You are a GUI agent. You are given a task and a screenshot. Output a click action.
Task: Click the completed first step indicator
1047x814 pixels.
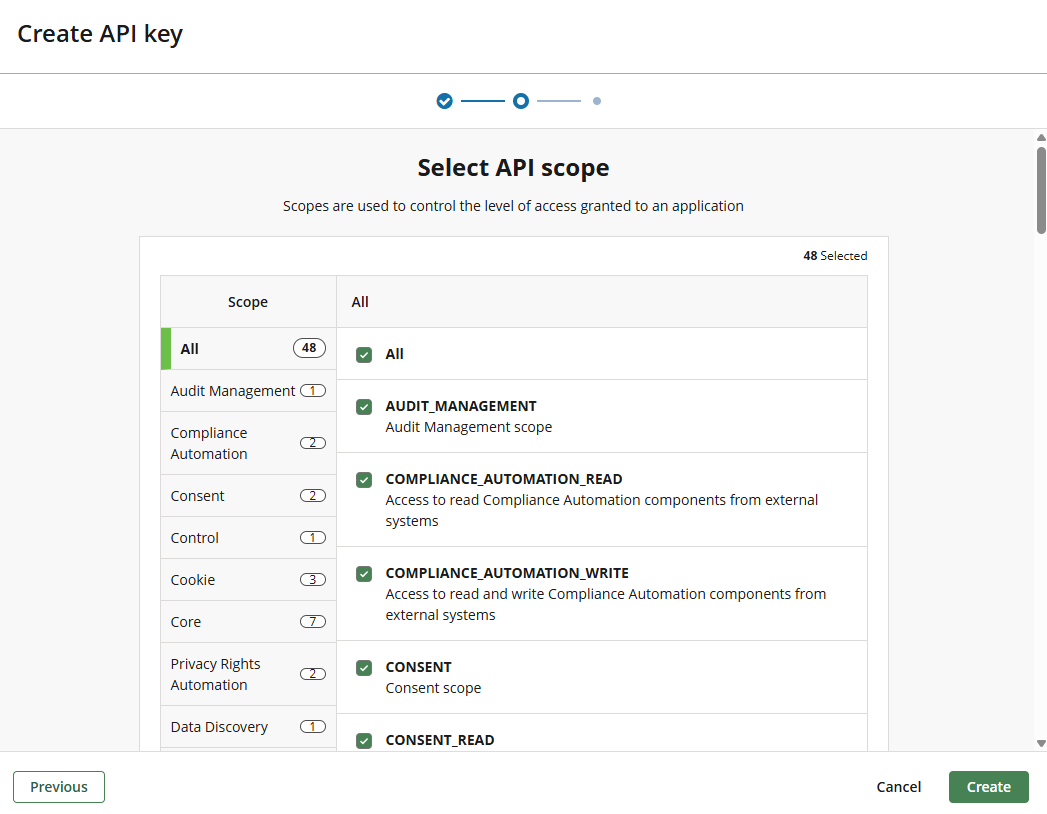444,101
